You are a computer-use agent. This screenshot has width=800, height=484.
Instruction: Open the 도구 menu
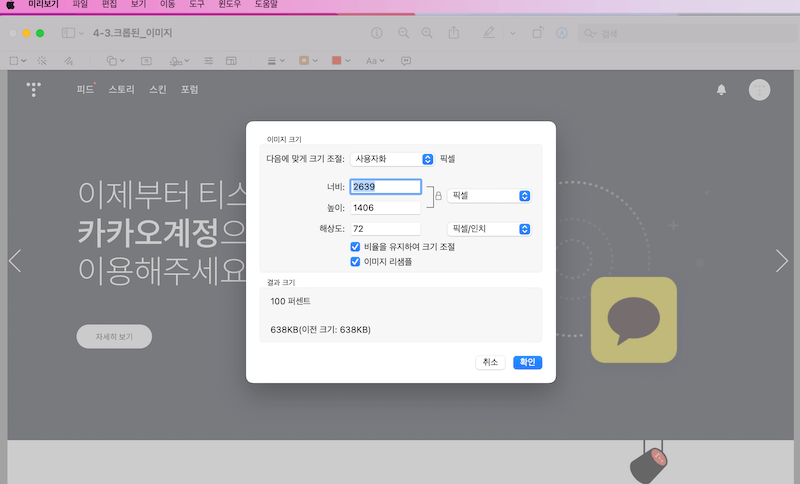click(x=196, y=4)
